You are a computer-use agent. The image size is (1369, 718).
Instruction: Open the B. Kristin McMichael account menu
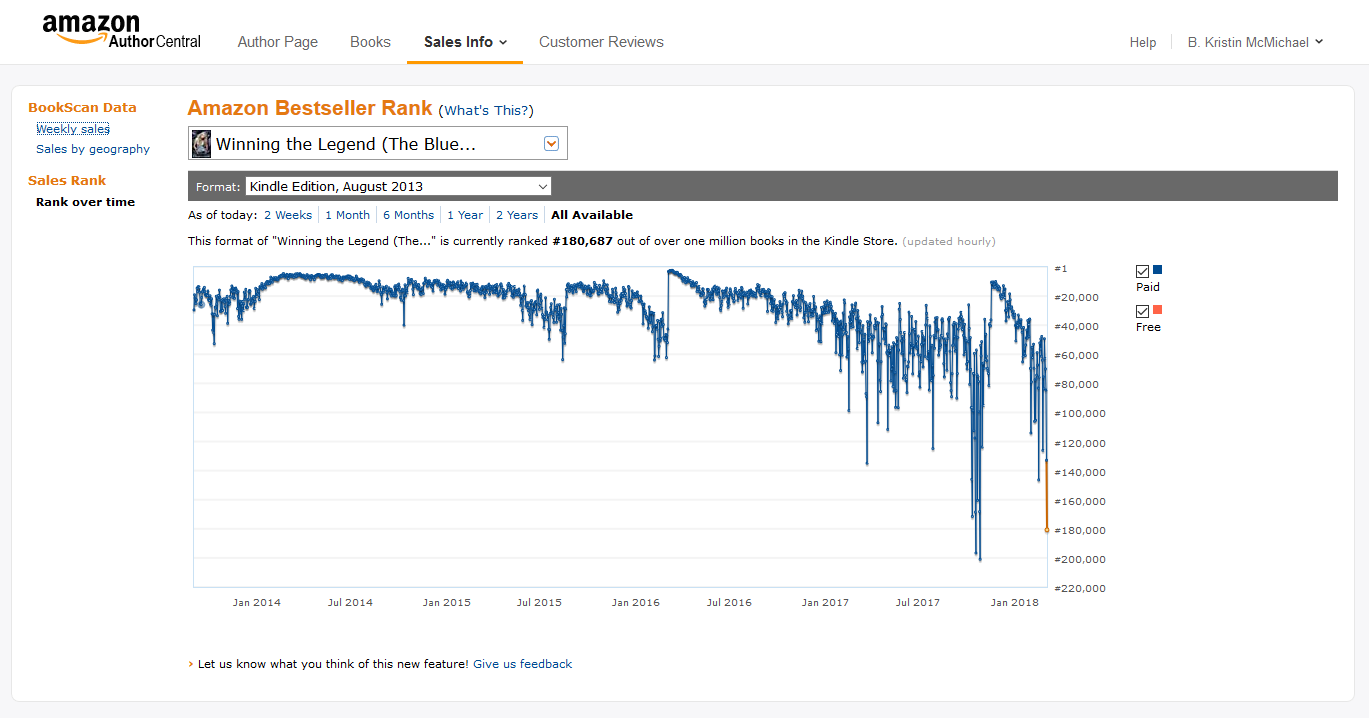(1256, 42)
